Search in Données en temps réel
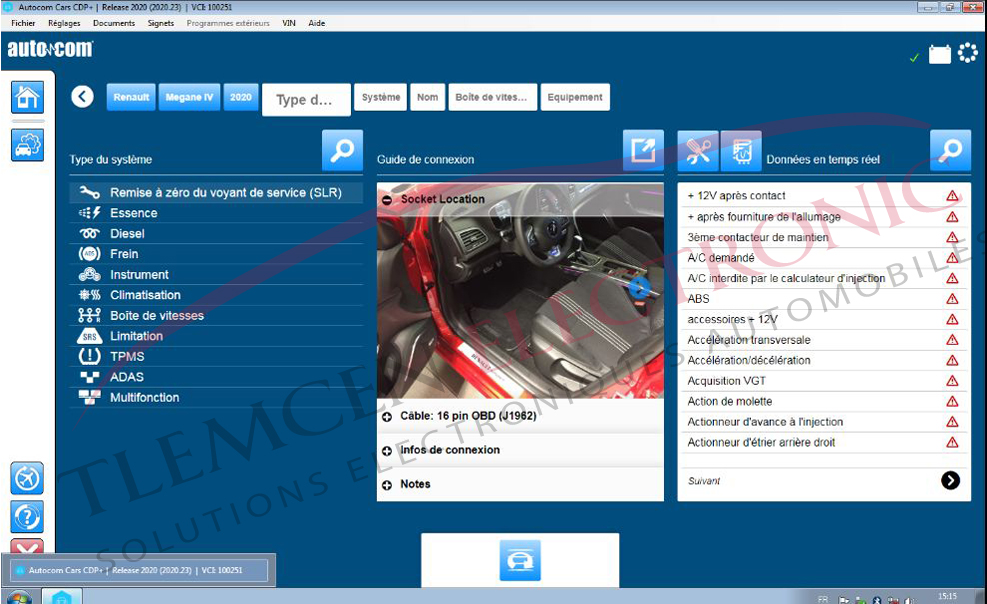This screenshot has width=987, height=604. click(x=950, y=150)
